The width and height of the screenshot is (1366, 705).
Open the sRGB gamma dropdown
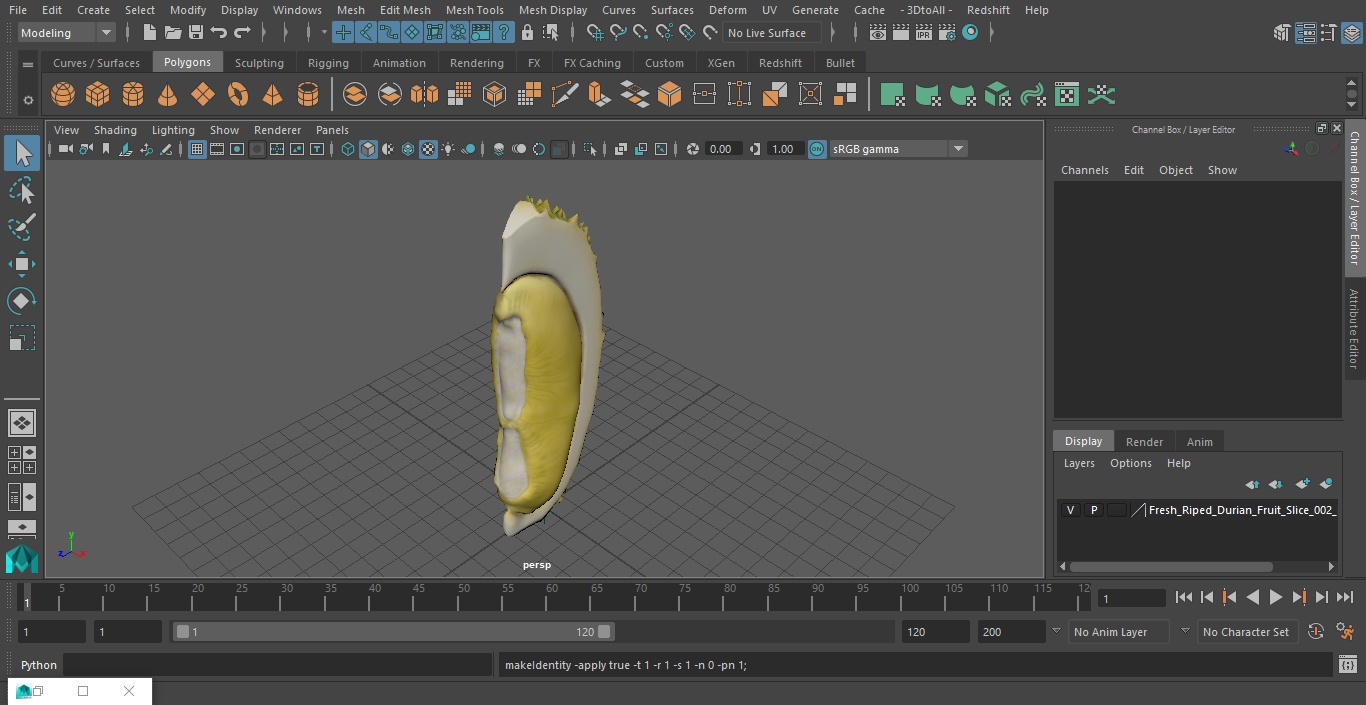(x=898, y=149)
